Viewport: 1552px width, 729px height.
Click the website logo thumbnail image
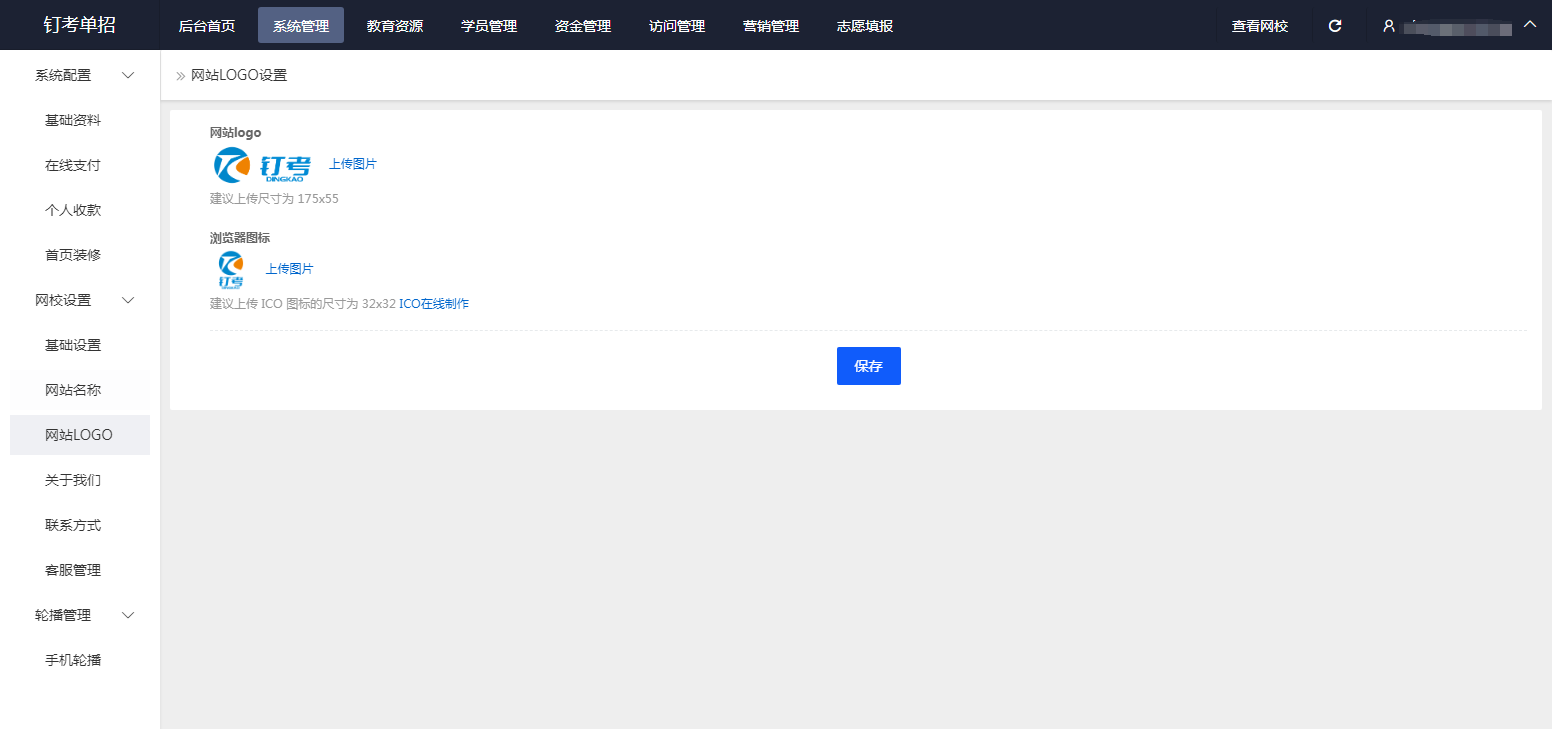tap(263, 165)
